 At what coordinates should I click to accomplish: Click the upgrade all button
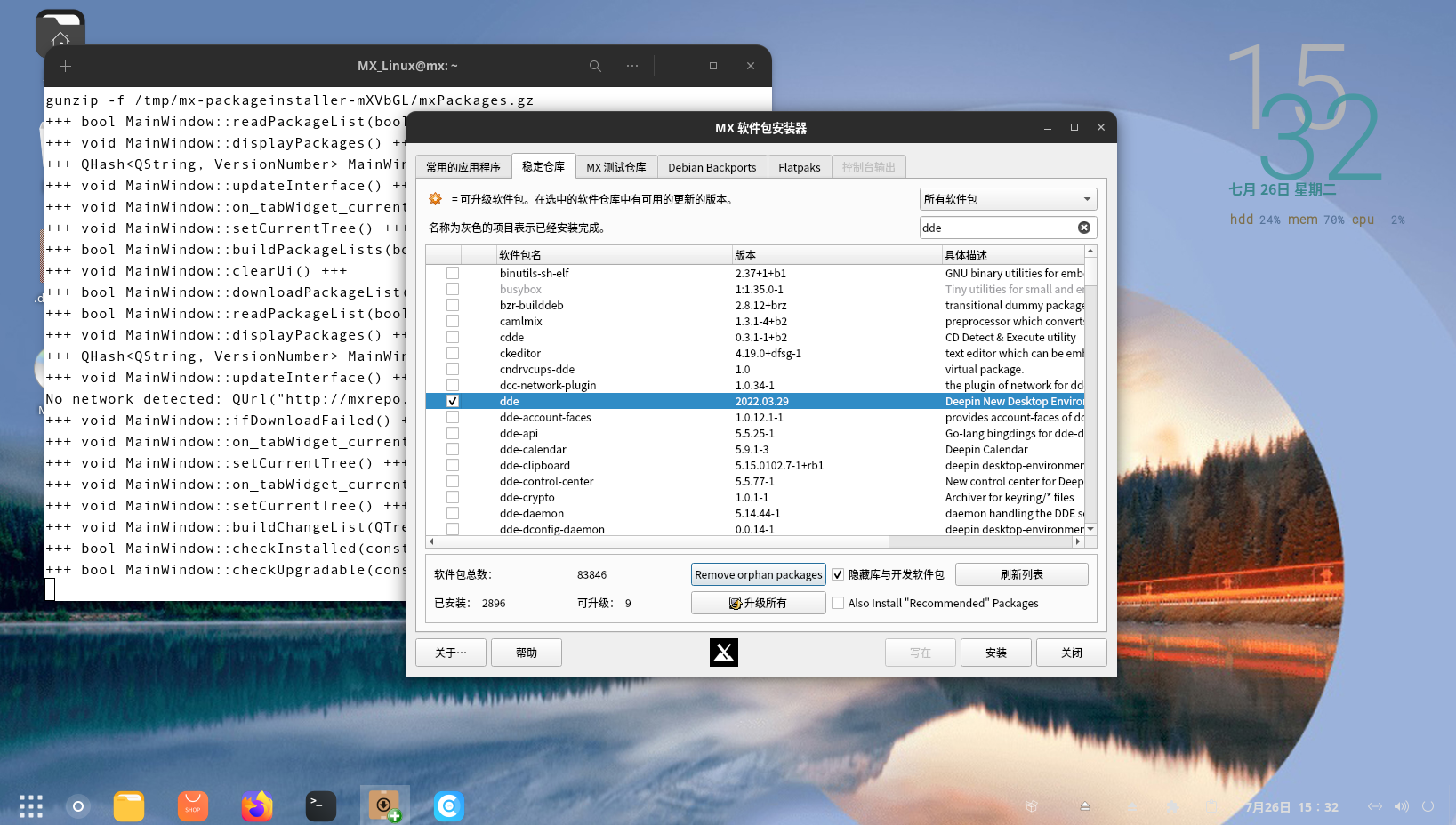coord(758,603)
